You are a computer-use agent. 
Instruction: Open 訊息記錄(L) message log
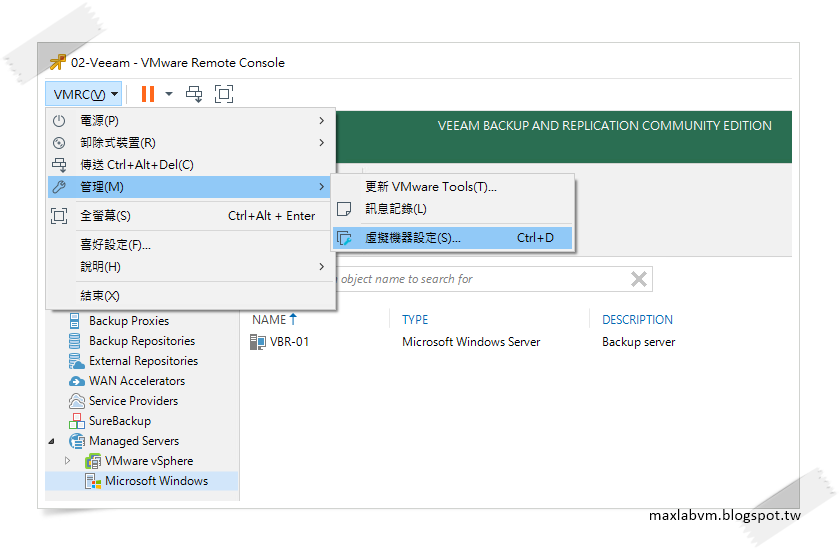[x=453, y=209]
